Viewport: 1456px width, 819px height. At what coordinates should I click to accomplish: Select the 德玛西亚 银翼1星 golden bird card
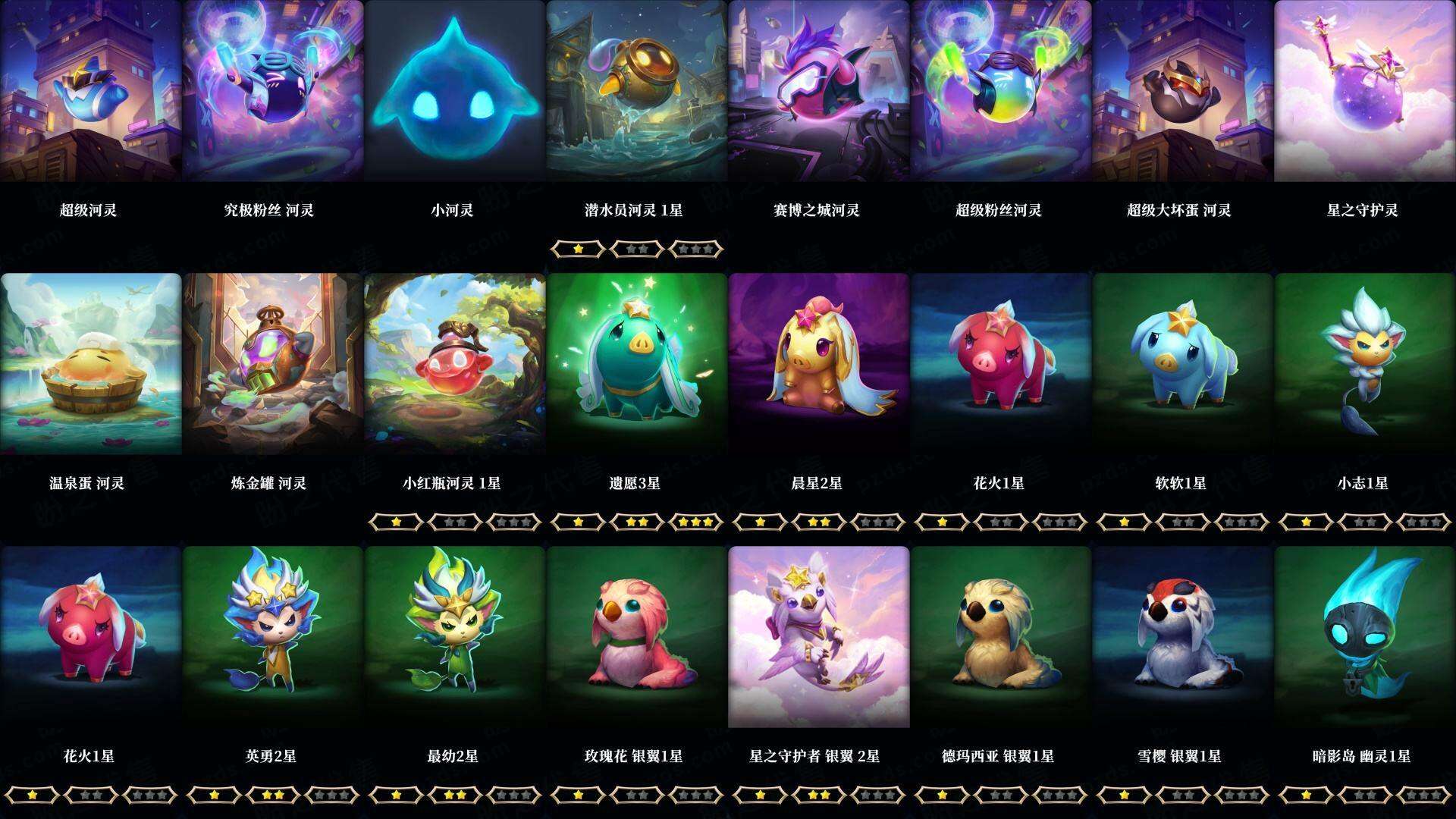point(1001,637)
